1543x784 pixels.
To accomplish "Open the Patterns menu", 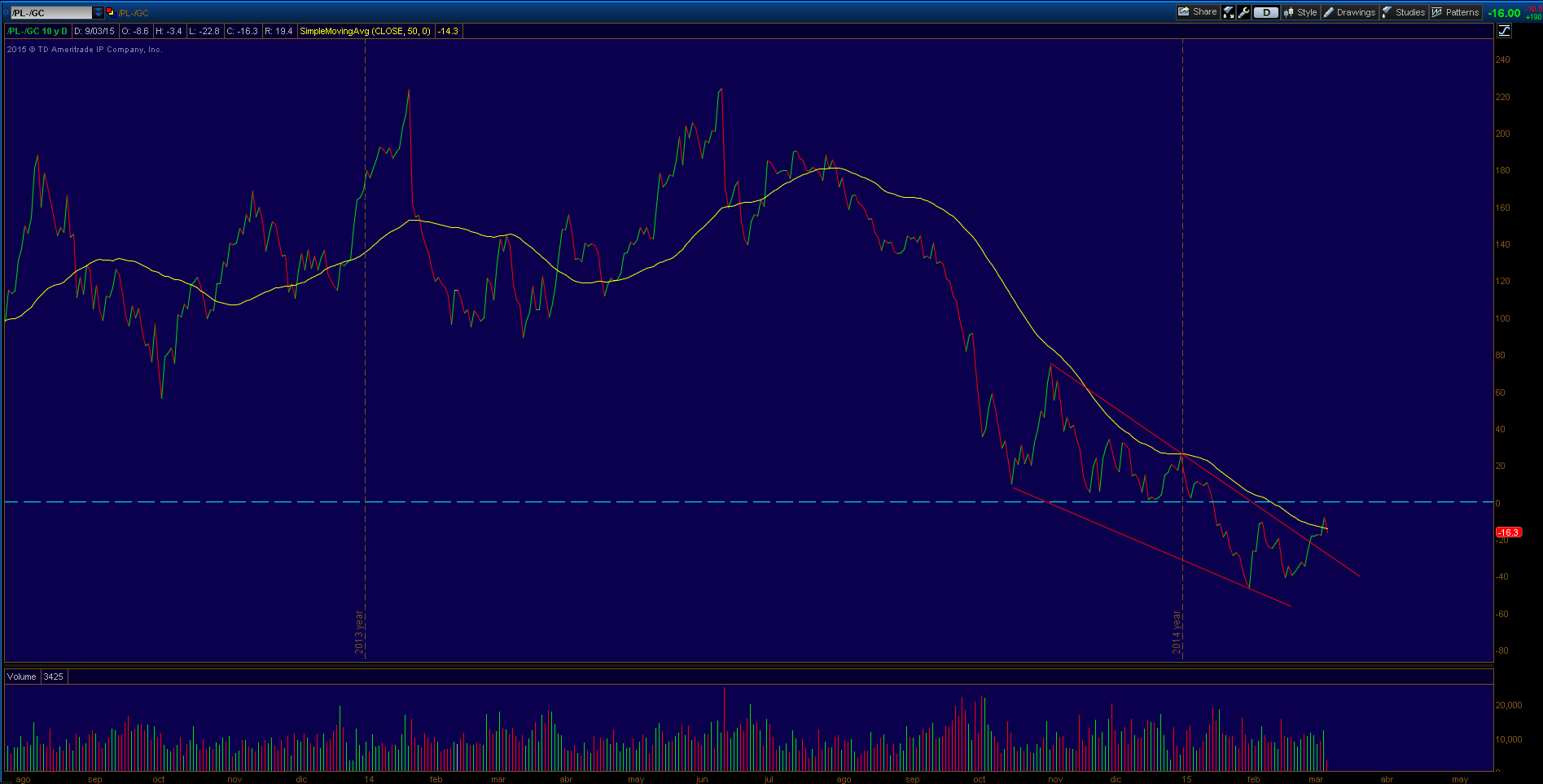I will (x=1455, y=12).
